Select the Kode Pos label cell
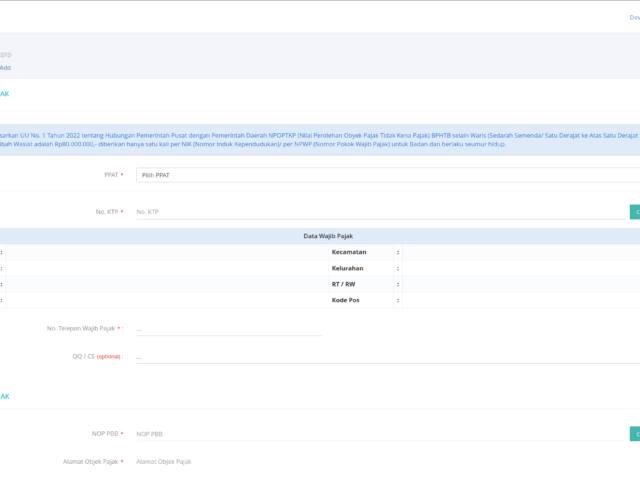Screen dimensions: 640x480 click(361, 300)
